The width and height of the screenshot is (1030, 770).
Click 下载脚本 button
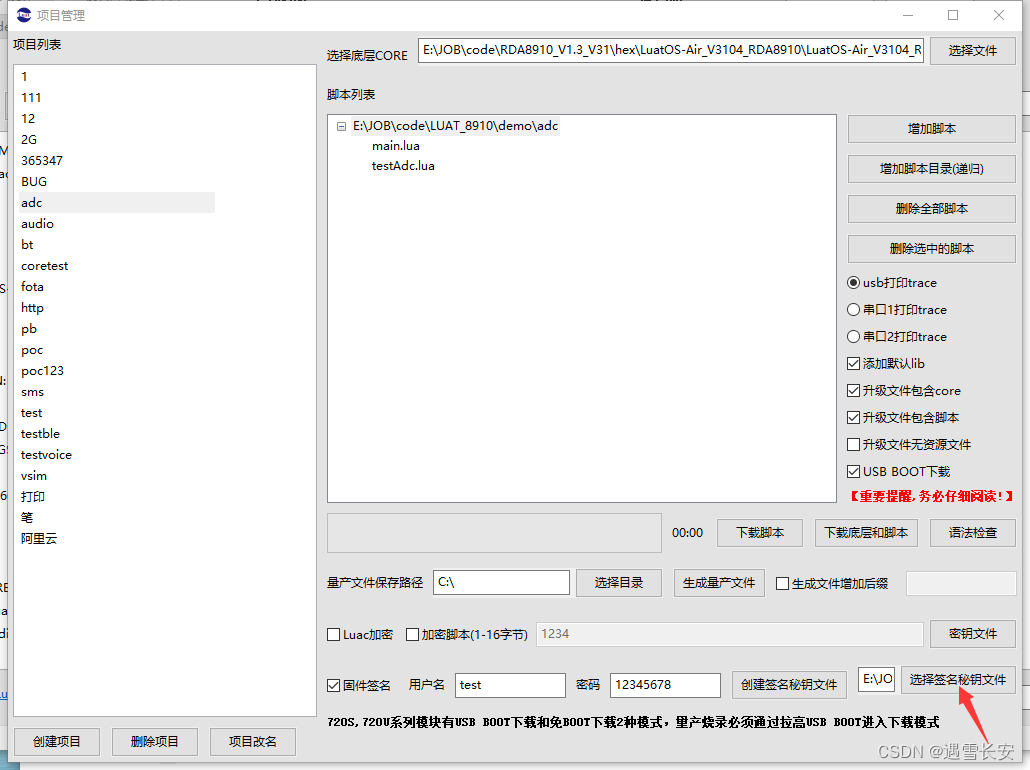pyautogui.click(x=760, y=532)
